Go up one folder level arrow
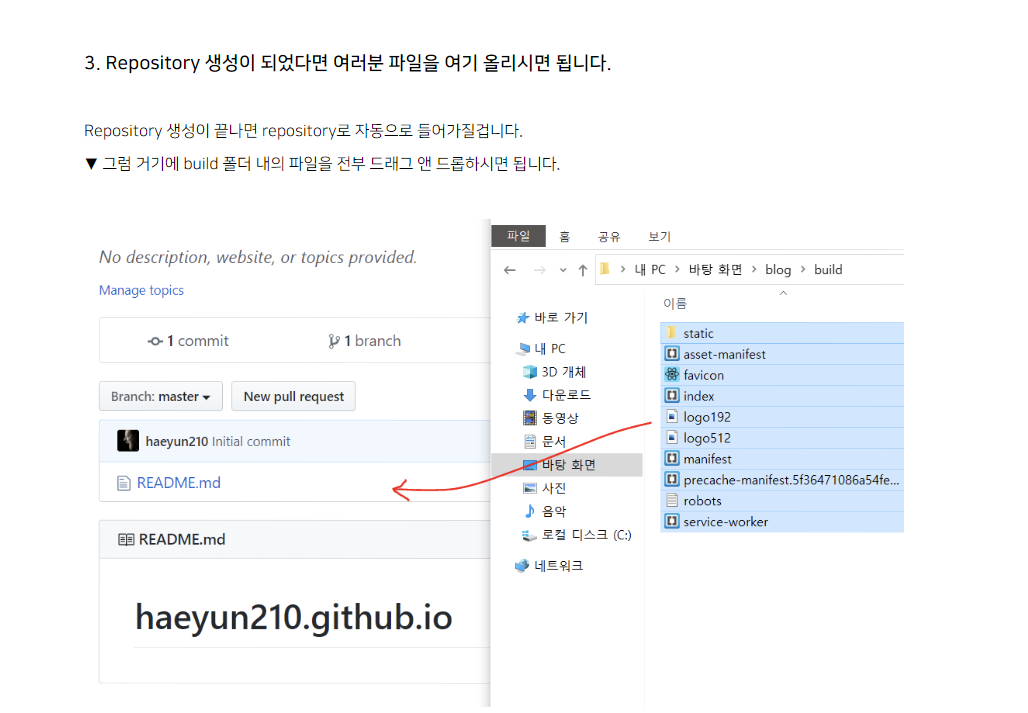Screen dimensions: 1028x713 coord(582,270)
